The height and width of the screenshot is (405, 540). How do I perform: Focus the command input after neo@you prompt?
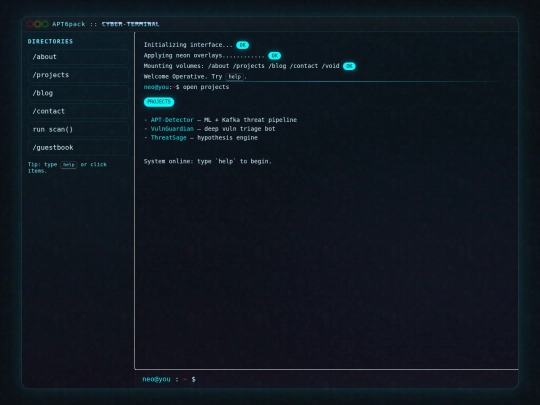pos(355,379)
